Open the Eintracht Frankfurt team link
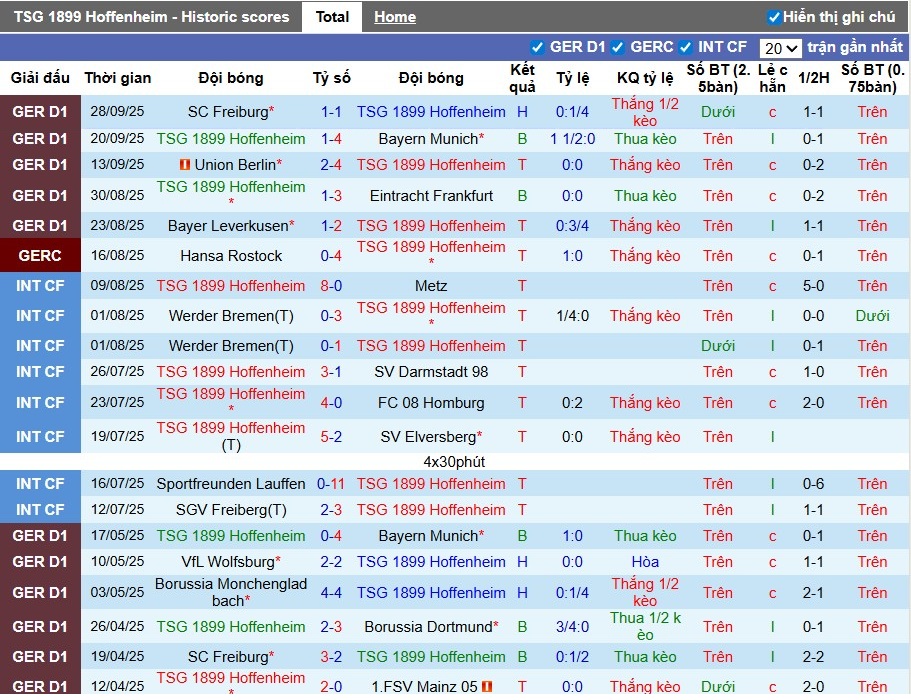The height and width of the screenshot is (700, 911). [431, 196]
